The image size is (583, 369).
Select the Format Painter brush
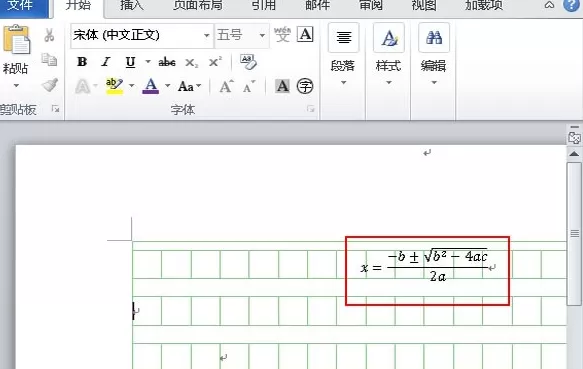[x=49, y=85]
